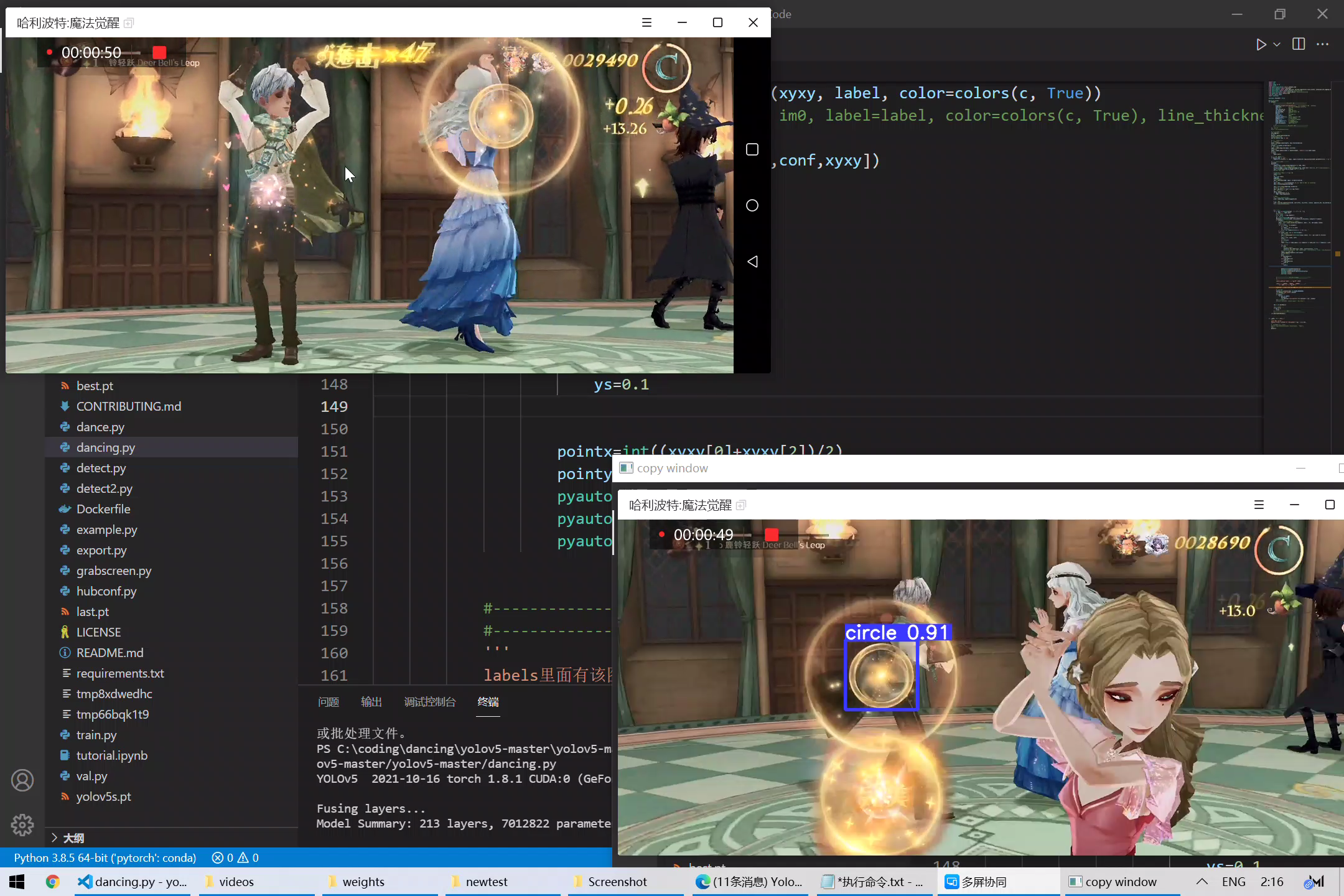Expand the 大纲 outline section

[x=73, y=838]
